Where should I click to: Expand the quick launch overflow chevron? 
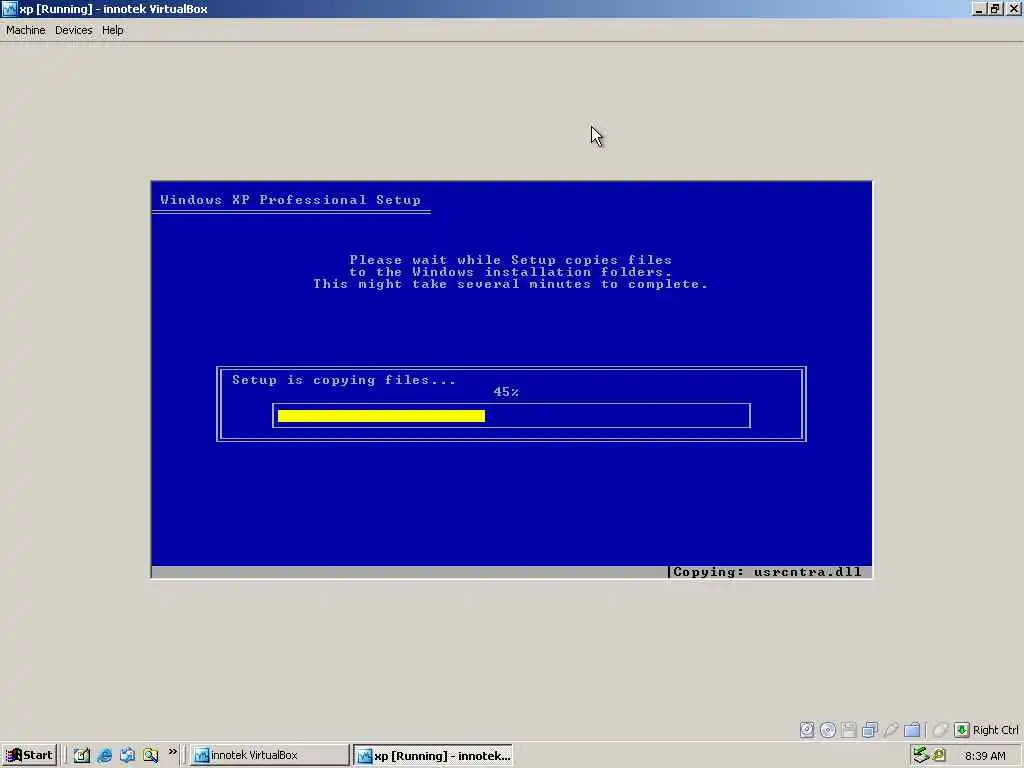[172, 752]
